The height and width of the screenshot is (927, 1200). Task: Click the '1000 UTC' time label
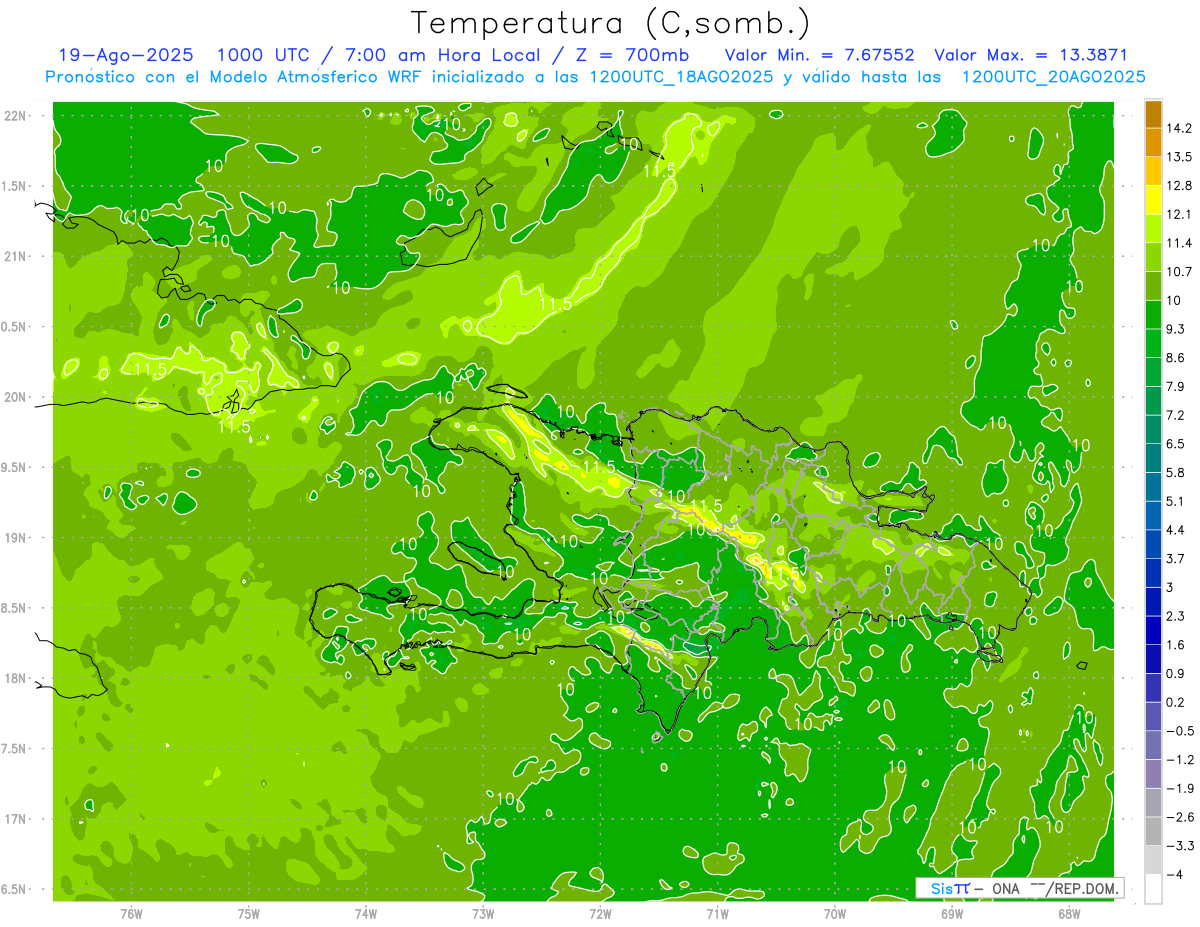coord(266,55)
